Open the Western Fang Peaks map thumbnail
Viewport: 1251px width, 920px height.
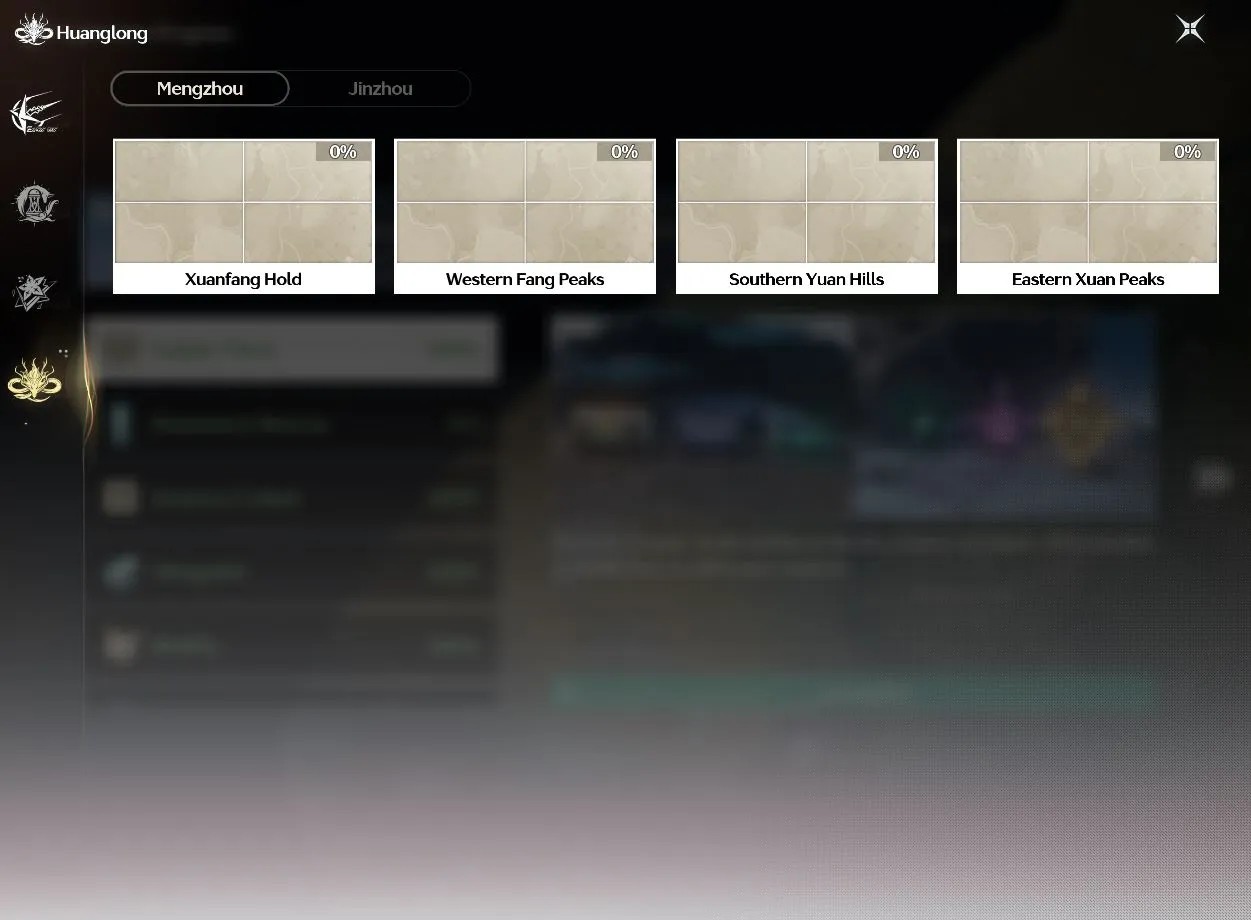pyautogui.click(x=525, y=202)
